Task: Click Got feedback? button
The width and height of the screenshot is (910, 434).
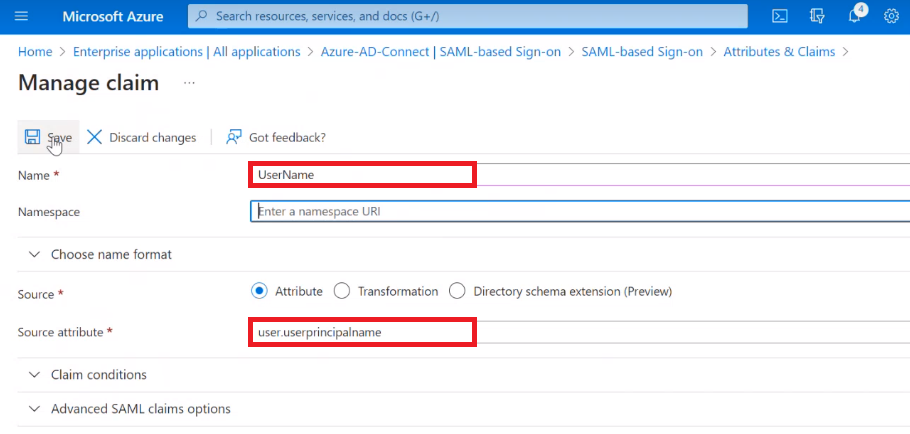Action: point(276,138)
